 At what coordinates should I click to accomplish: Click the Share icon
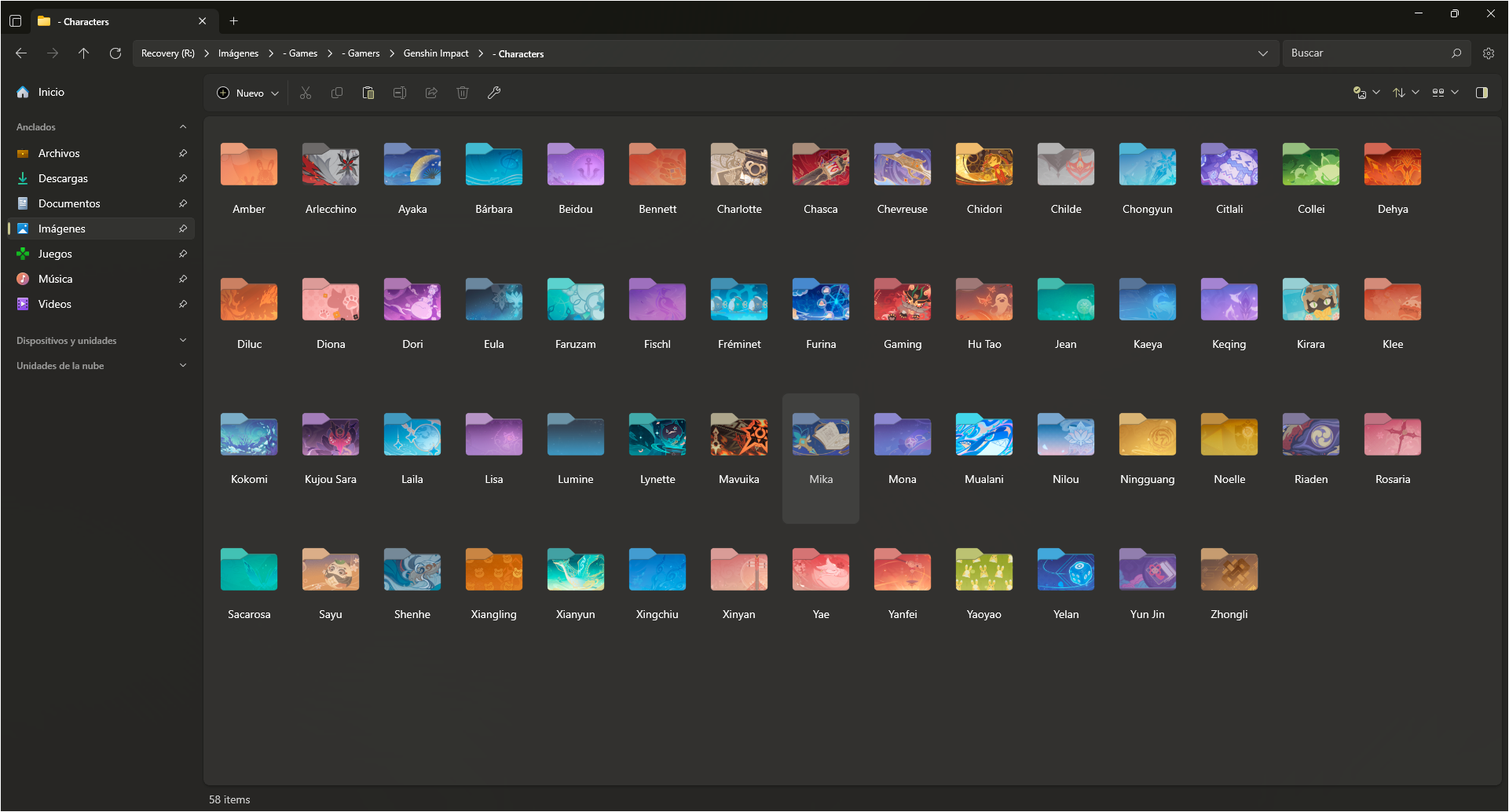[x=430, y=93]
